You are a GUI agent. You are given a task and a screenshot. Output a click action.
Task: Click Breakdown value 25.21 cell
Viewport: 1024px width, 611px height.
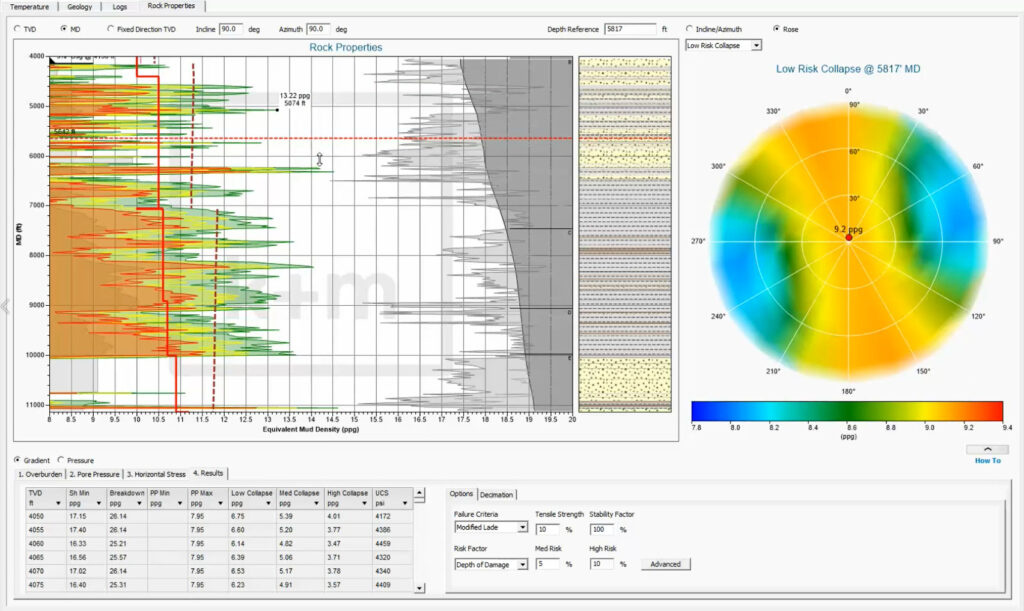pyautogui.click(x=127, y=544)
